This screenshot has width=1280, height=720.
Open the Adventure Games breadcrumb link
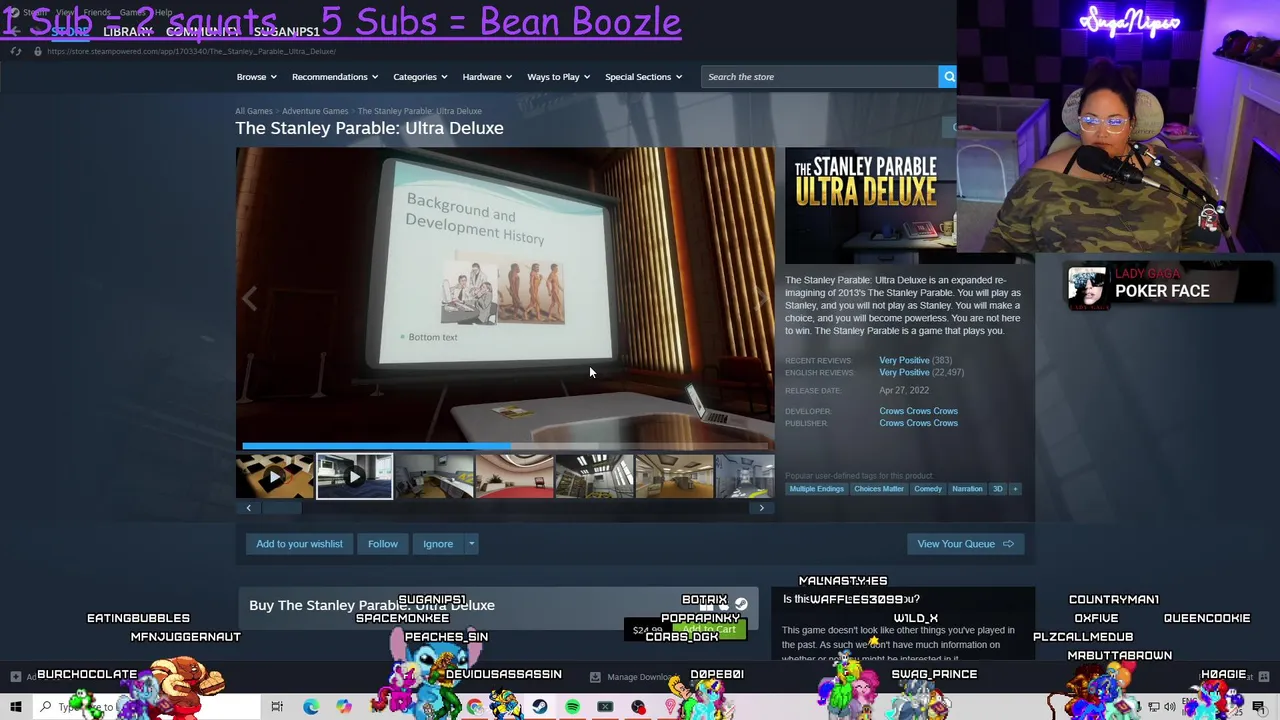pos(315,111)
